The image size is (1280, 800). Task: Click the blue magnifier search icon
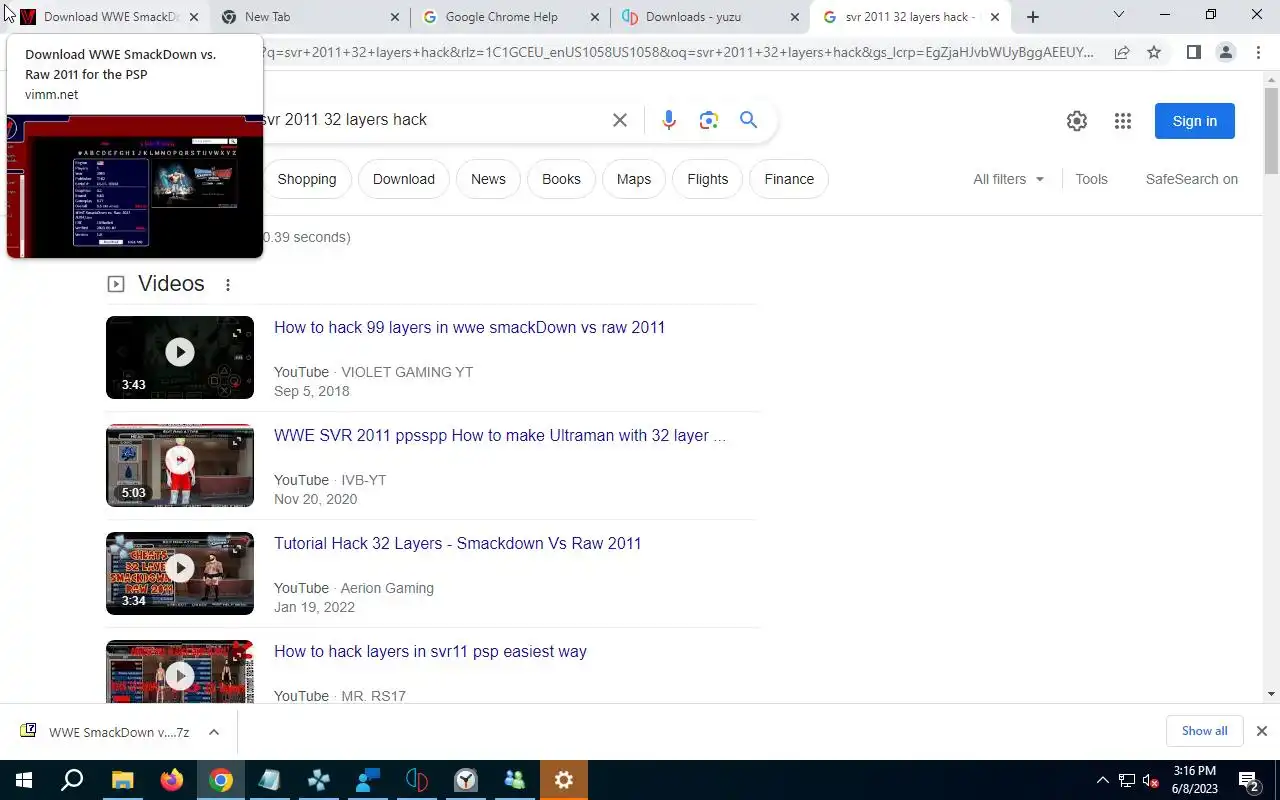(748, 120)
